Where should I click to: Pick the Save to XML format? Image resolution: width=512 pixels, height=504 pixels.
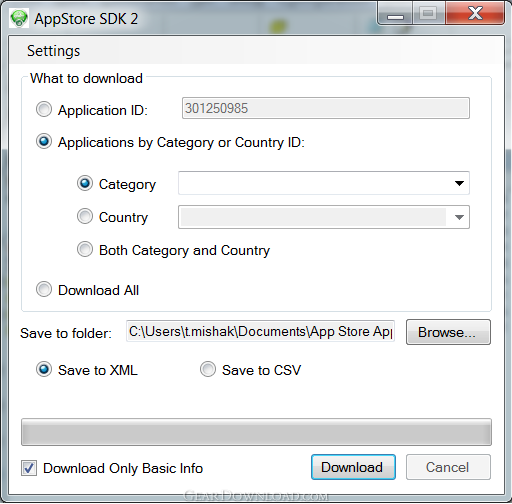(x=44, y=369)
